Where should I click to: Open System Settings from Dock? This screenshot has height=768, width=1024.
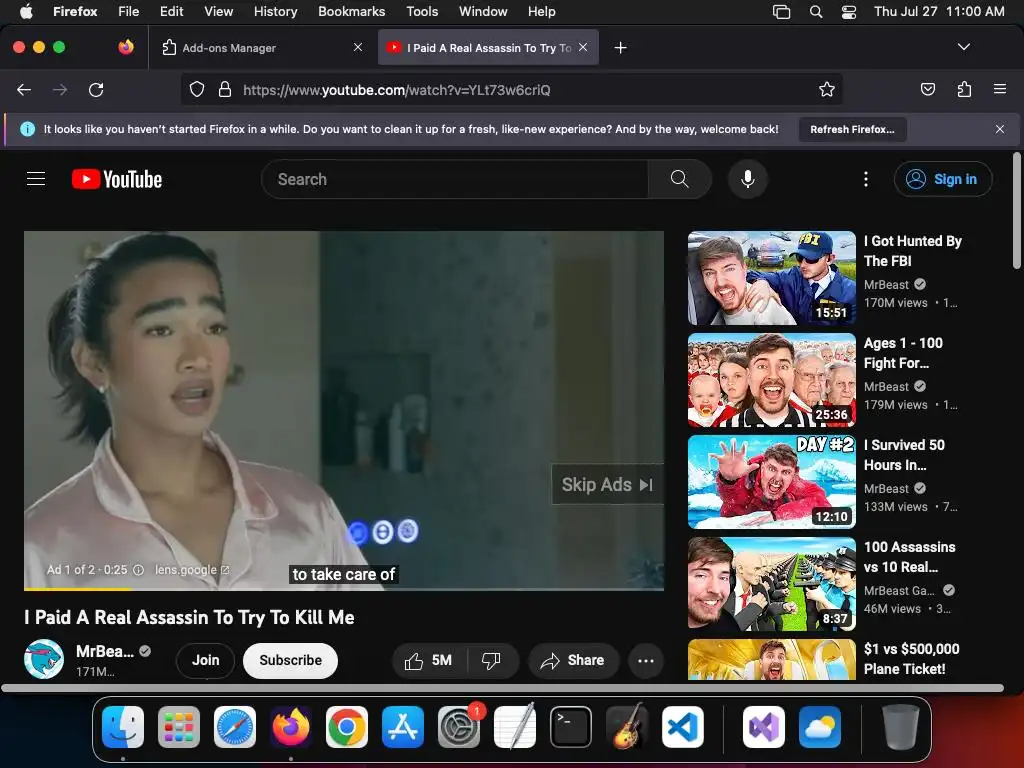(x=458, y=727)
